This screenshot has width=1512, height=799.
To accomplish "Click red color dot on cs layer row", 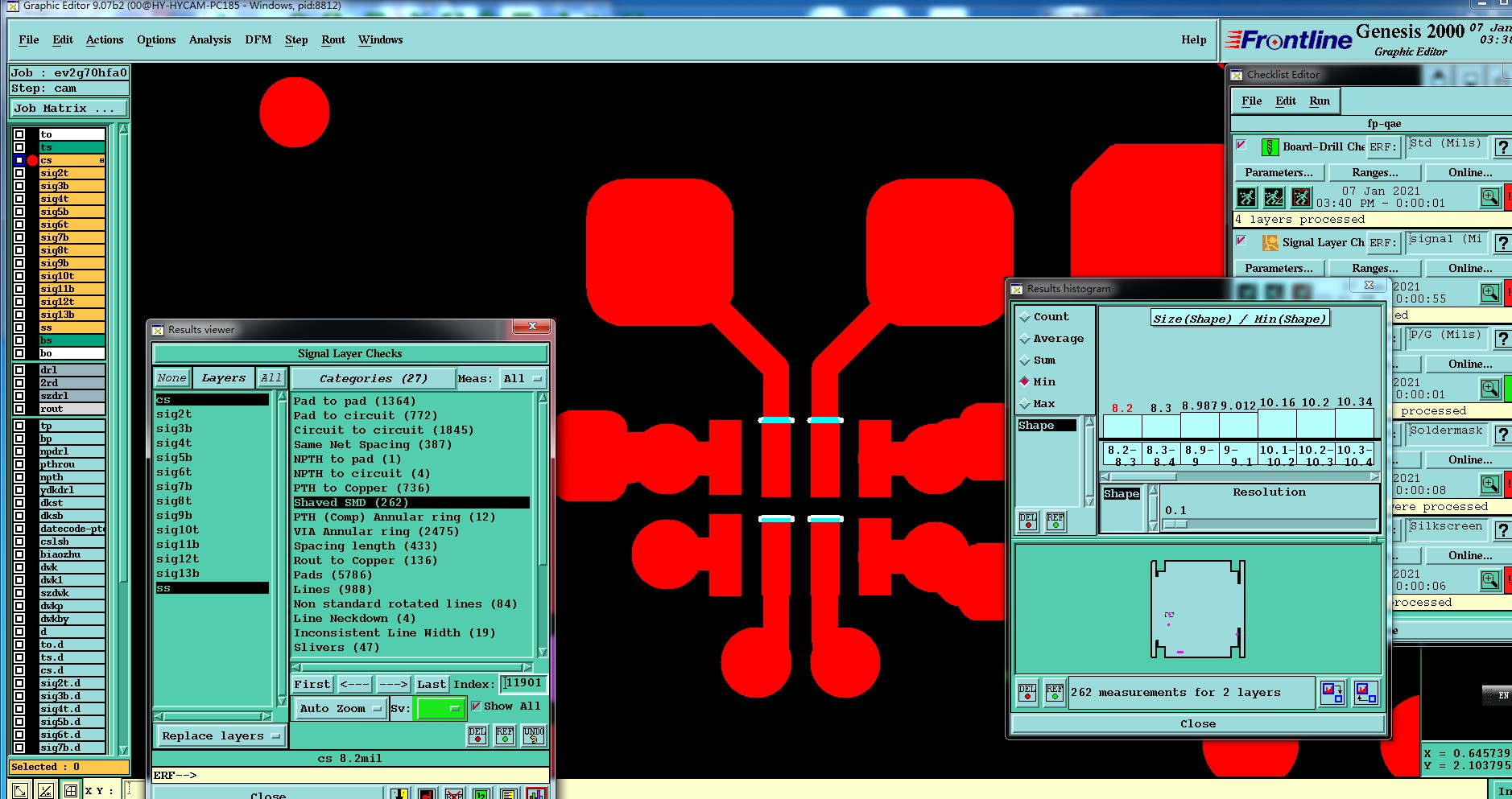I will point(32,160).
